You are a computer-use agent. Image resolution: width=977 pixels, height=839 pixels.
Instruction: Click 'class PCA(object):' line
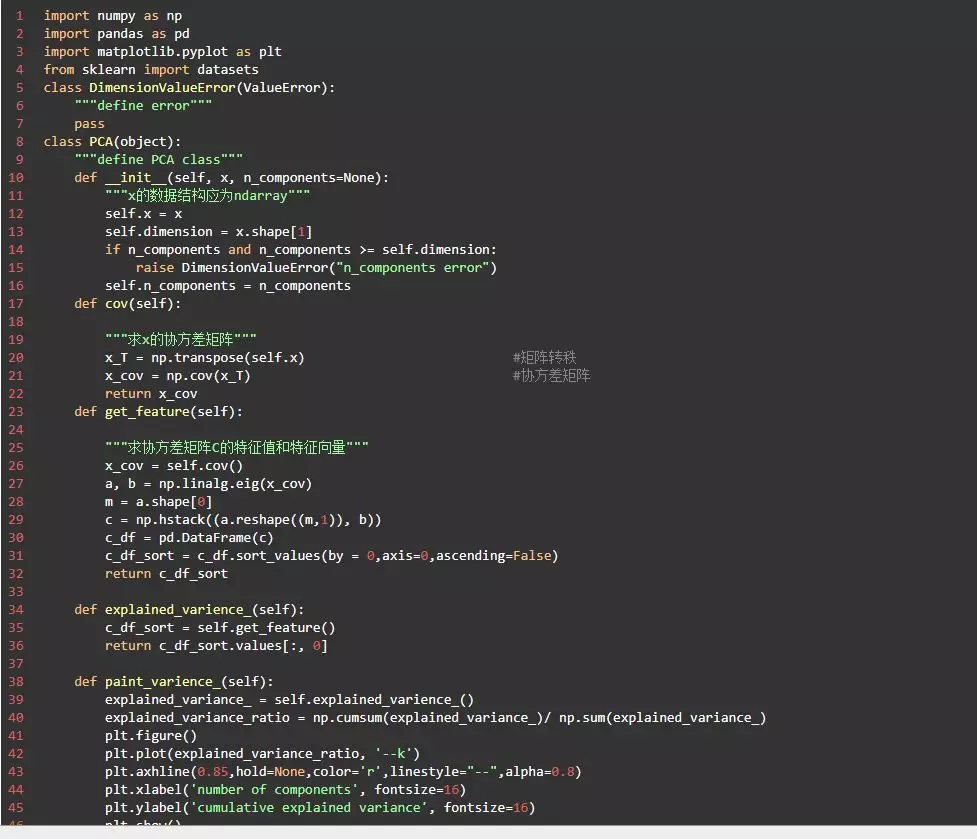tap(112, 142)
